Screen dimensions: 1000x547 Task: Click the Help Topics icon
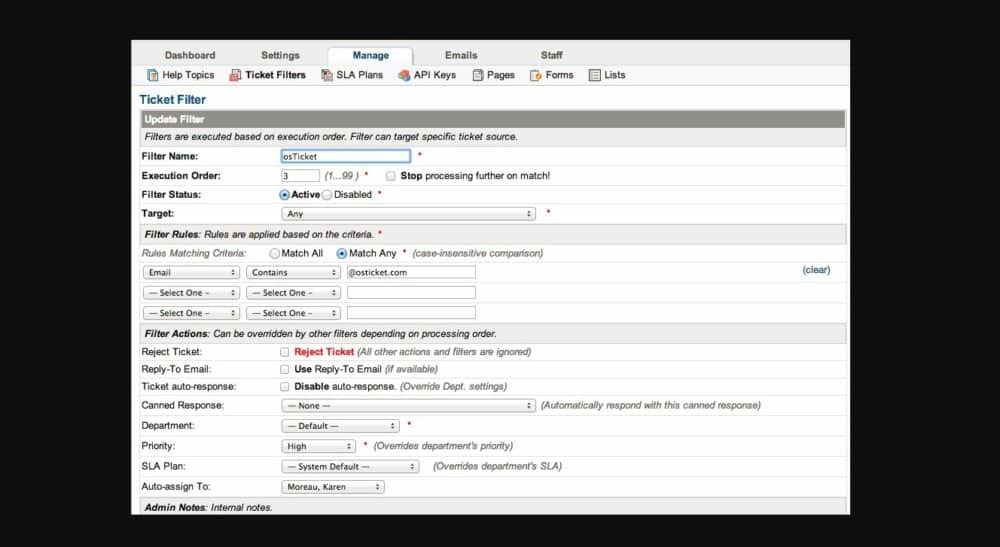[153, 75]
